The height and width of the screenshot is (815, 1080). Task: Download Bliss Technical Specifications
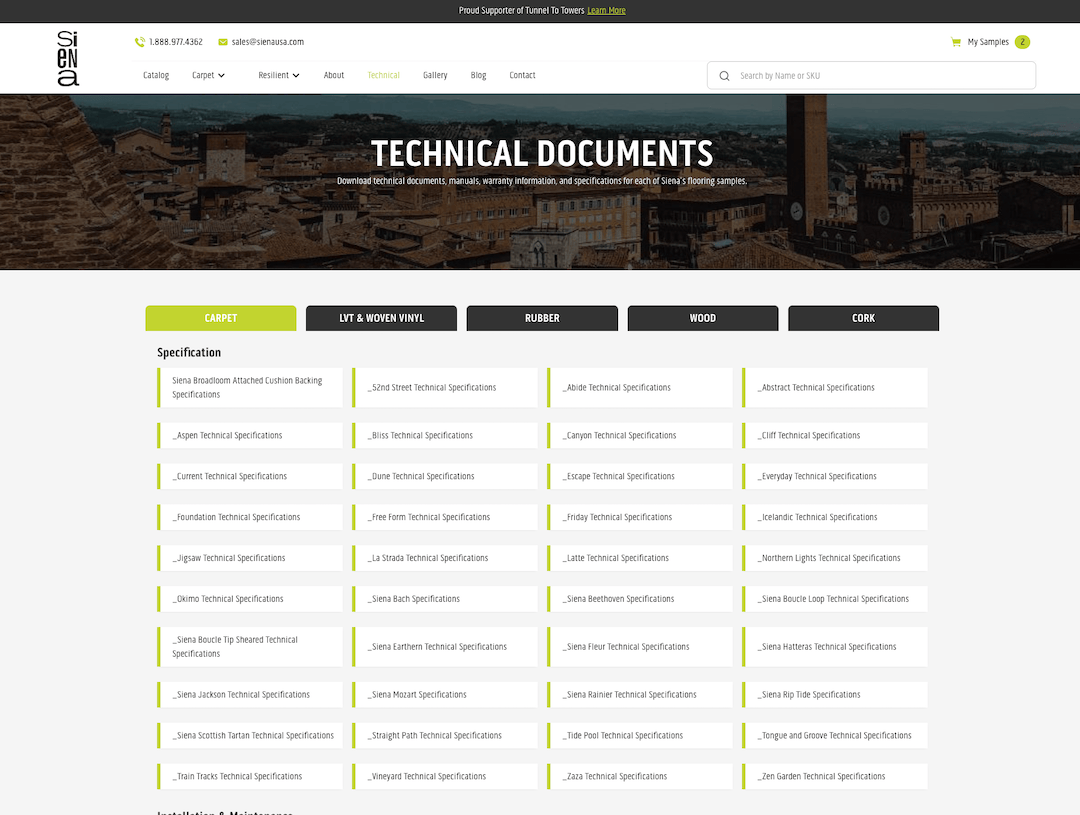coord(445,435)
